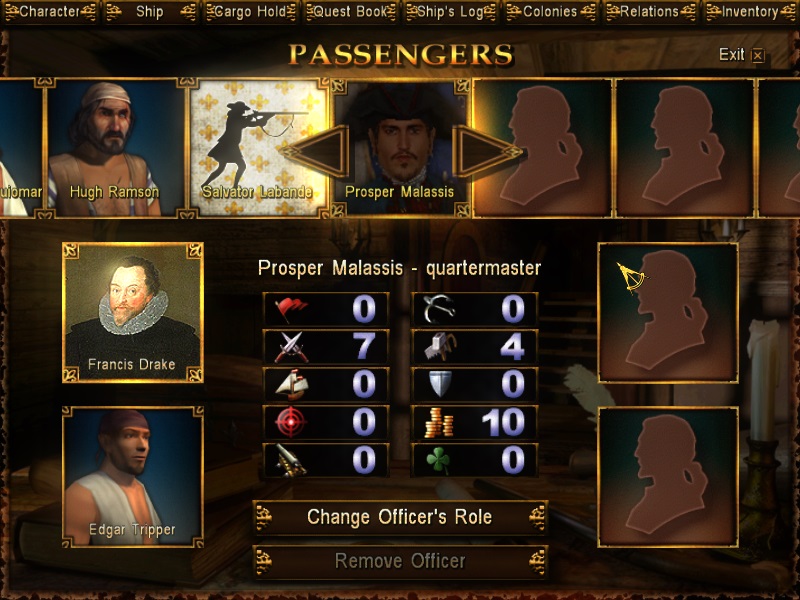Viewport: 800px width, 600px height.
Task: Open the Ship's Log tab
Action: click(x=451, y=12)
